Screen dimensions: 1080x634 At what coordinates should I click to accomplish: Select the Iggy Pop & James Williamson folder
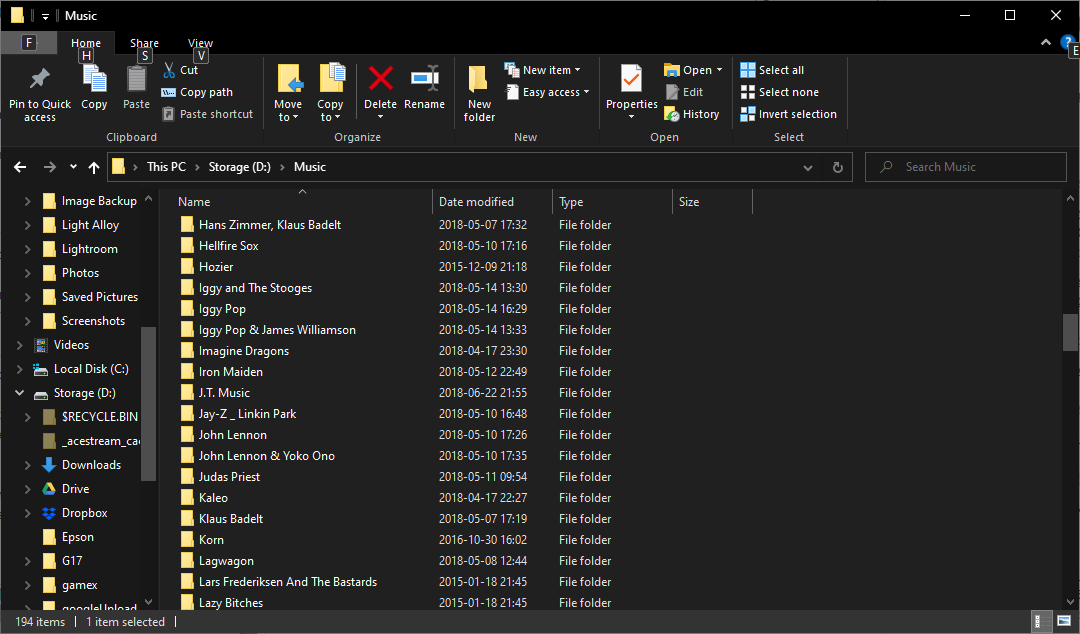[x=277, y=330]
